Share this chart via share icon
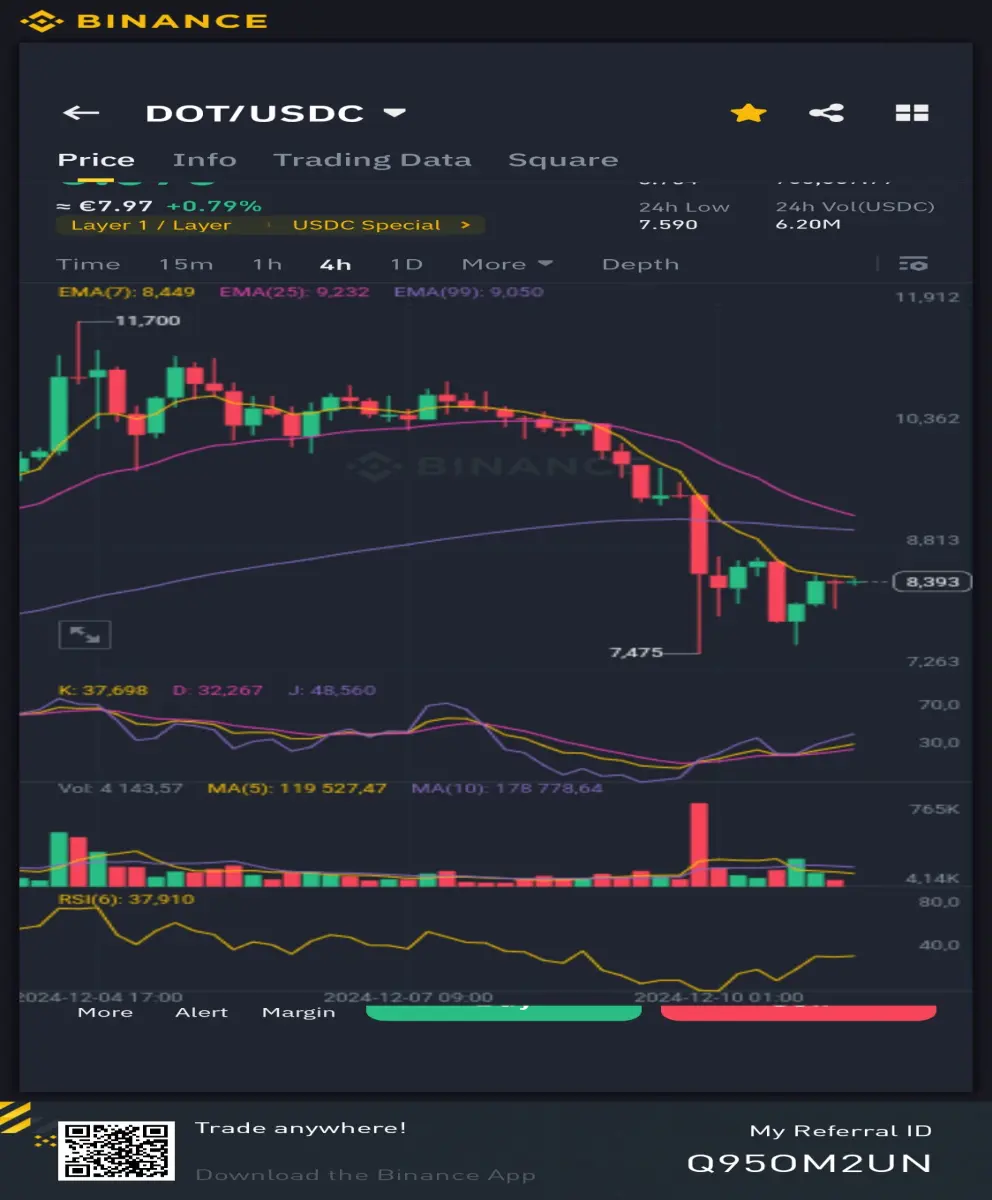 (826, 113)
